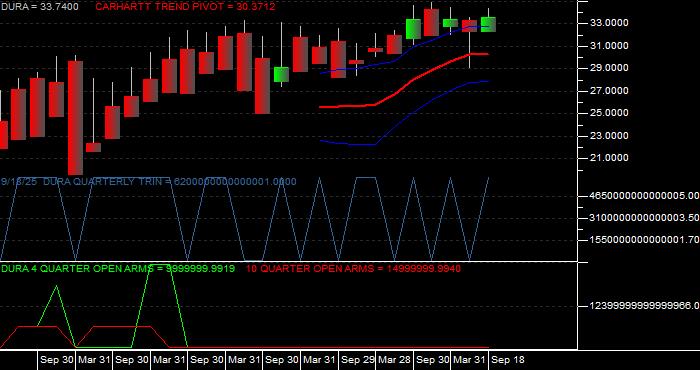Screen dimensions: 700x370
Task: Click the Mar 28 date marker
Action: [x=395, y=360]
